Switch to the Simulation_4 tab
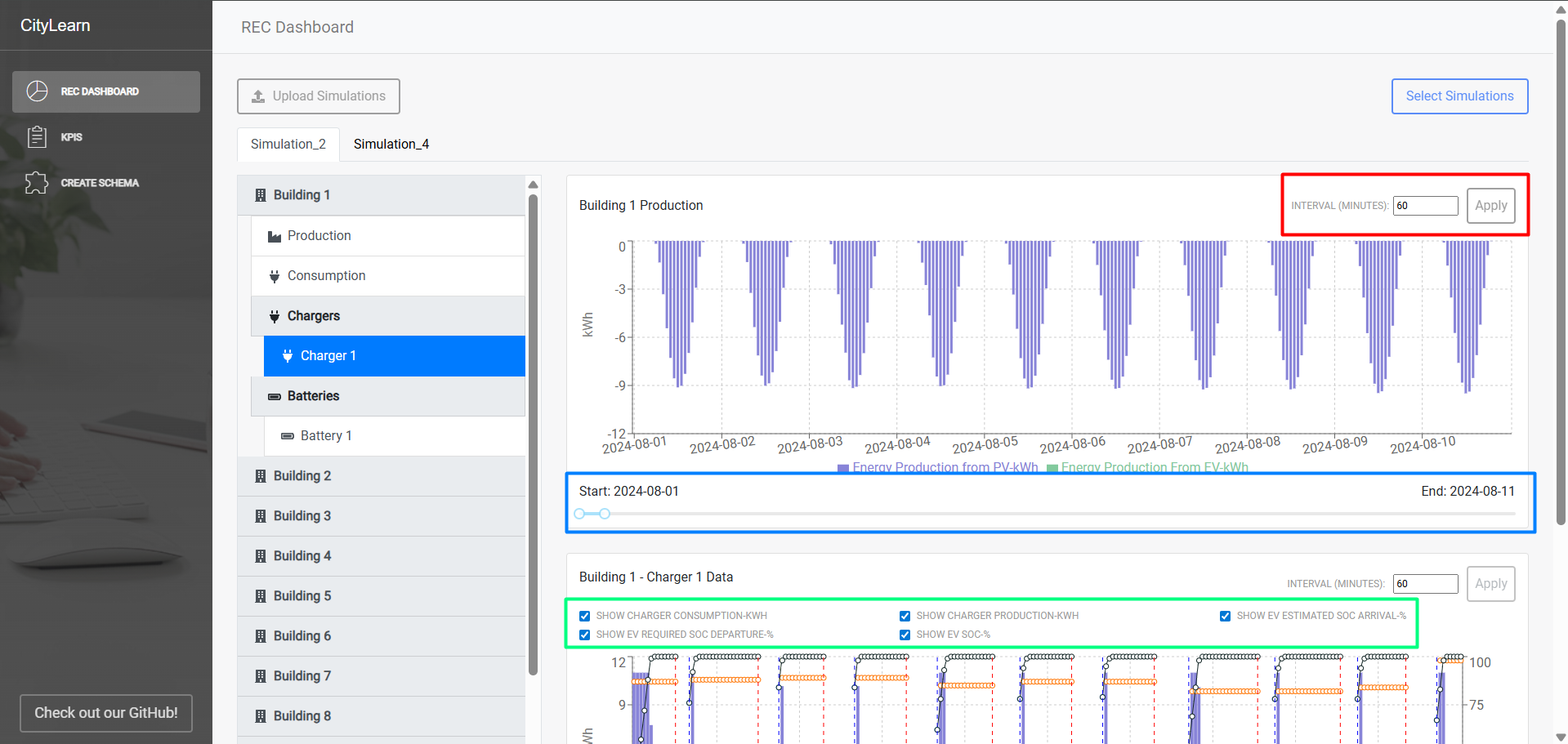The image size is (1568, 744). (x=391, y=144)
